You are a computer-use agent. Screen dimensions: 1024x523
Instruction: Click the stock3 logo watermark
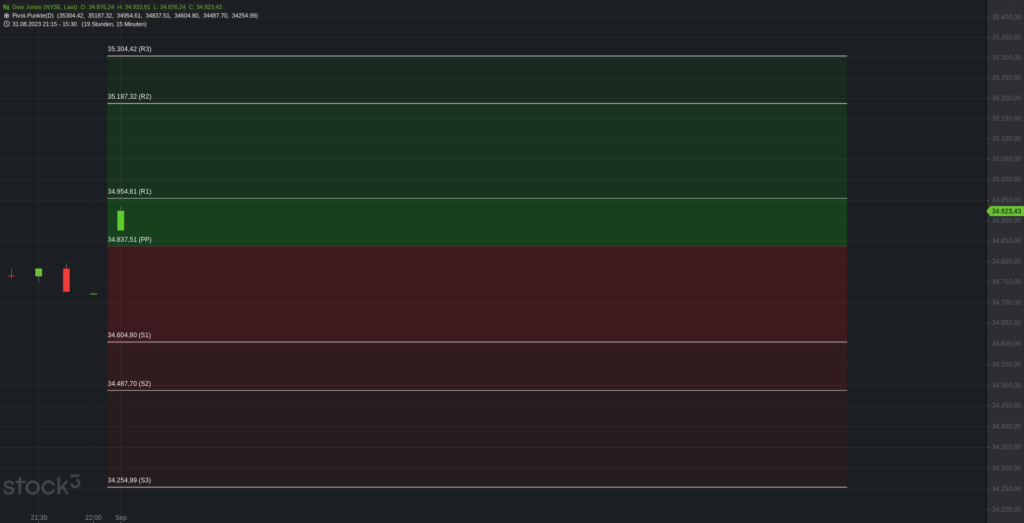pyautogui.click(x=42, y=485)
